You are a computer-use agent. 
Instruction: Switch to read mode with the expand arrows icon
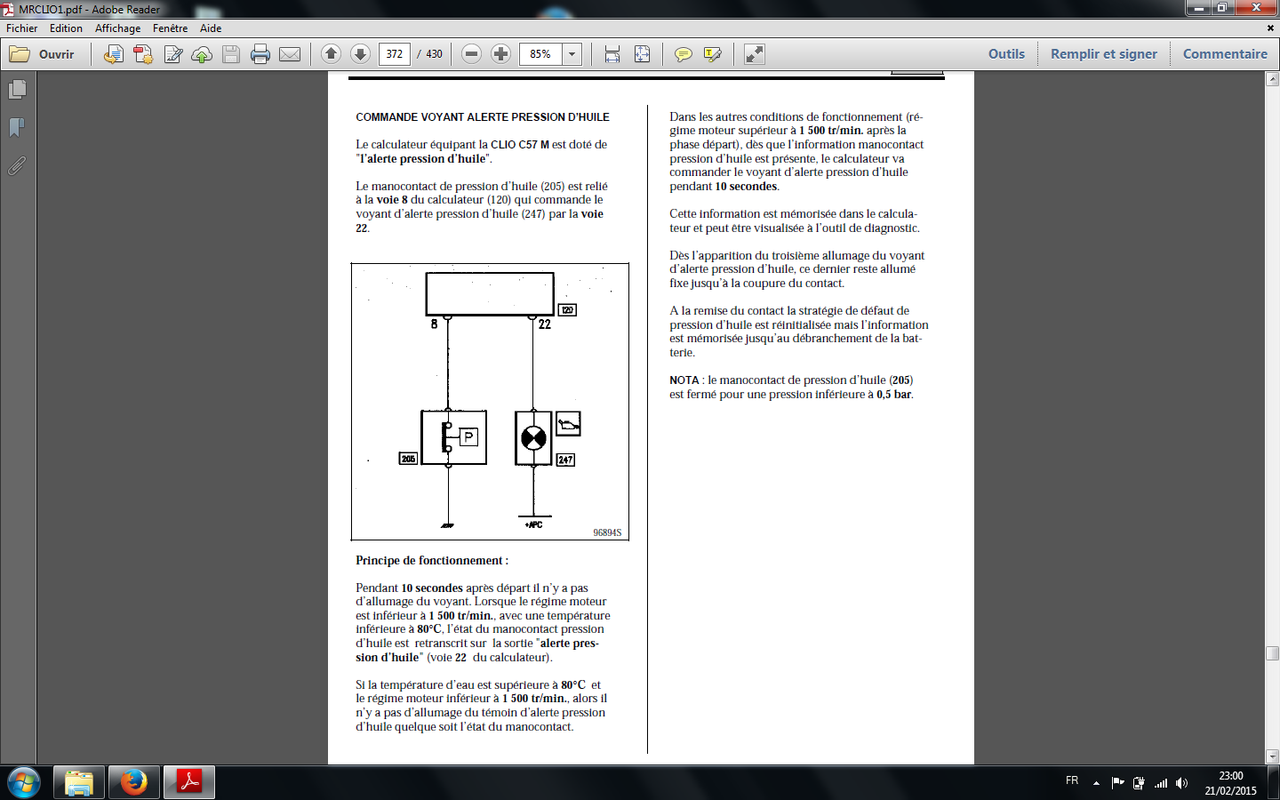754,54
